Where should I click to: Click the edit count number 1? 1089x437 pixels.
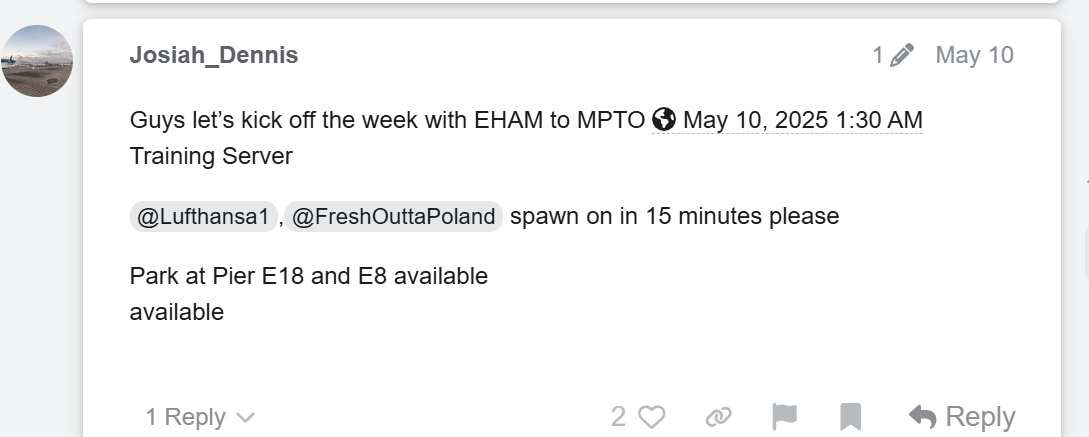(878, 55)
